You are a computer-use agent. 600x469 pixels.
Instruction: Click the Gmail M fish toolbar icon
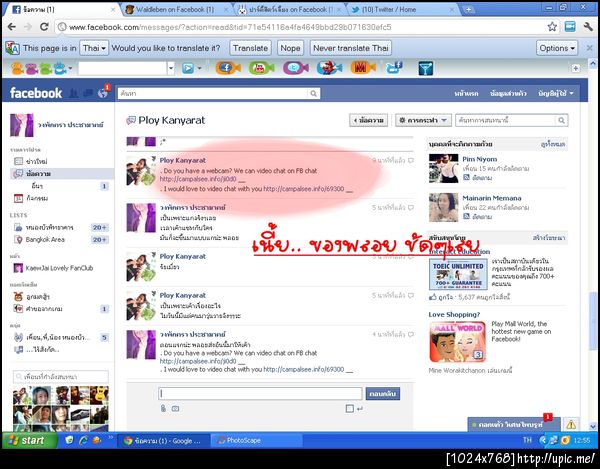point(363,68)
